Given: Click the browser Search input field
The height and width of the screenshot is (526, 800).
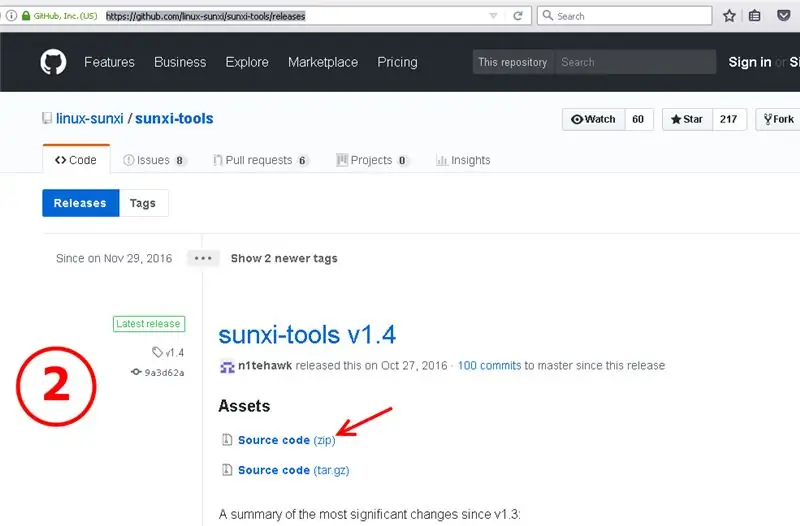Looking at the screenshot, I should [624, 16].
